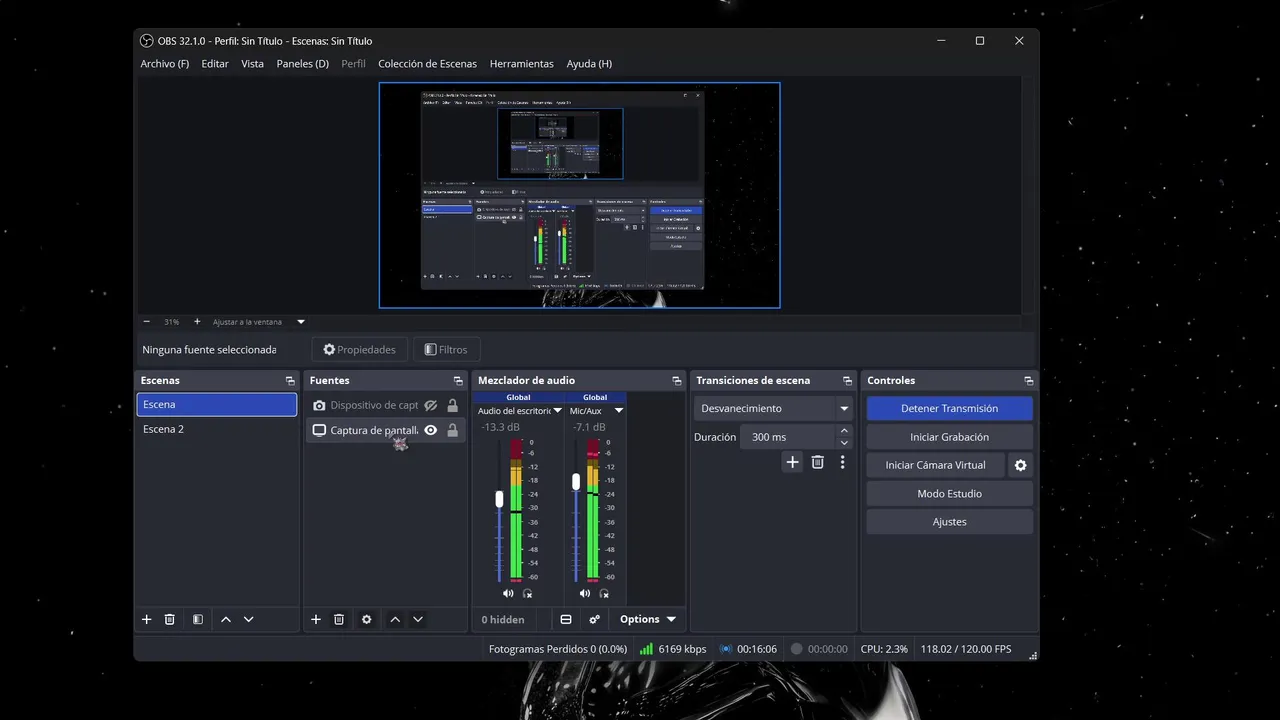Toggle monitoring for Audio del escritorio
Screen dimensions: 1280x720
tap(528, 593)
